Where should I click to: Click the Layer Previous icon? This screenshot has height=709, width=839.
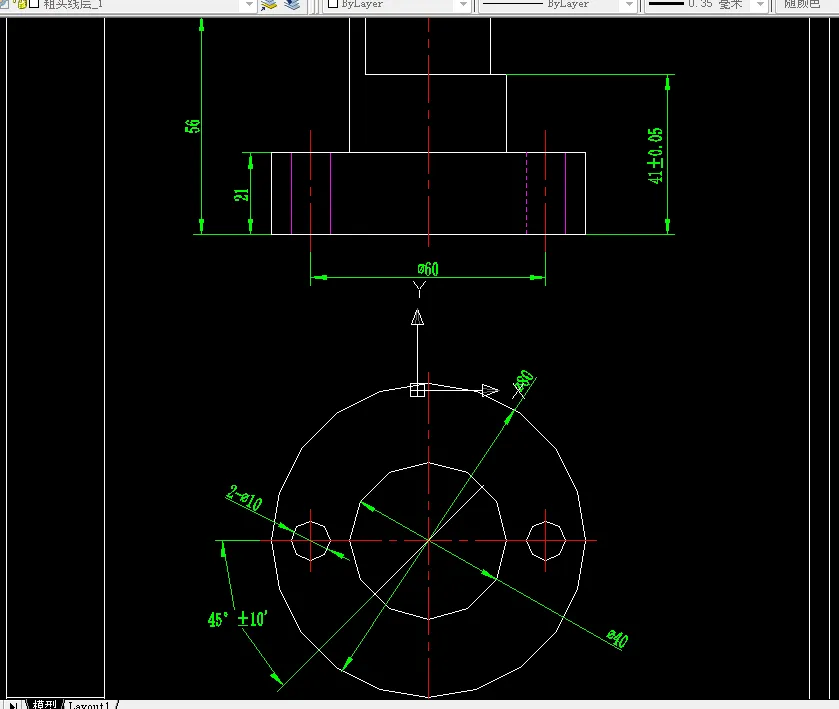292,5
